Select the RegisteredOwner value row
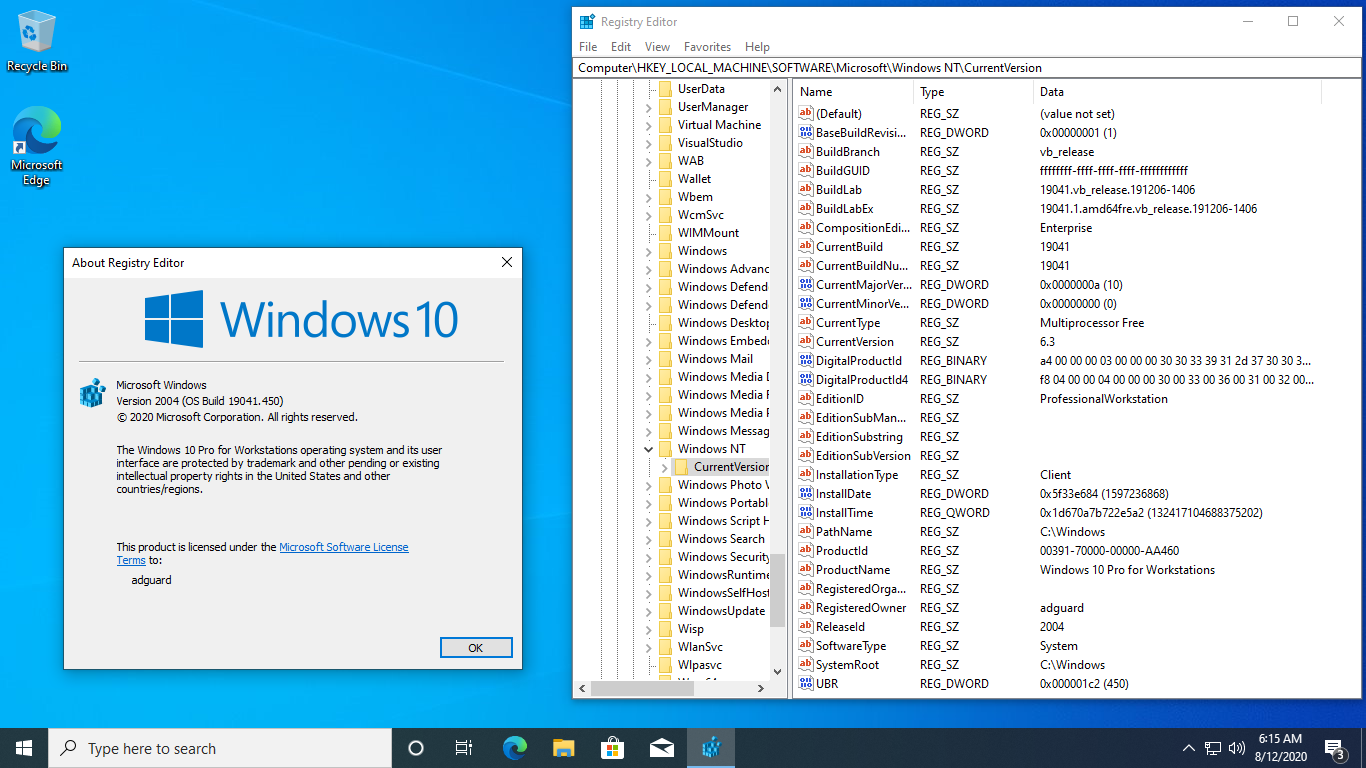The width and height of the screenshot is (1366, 768). coord(1078,608)
